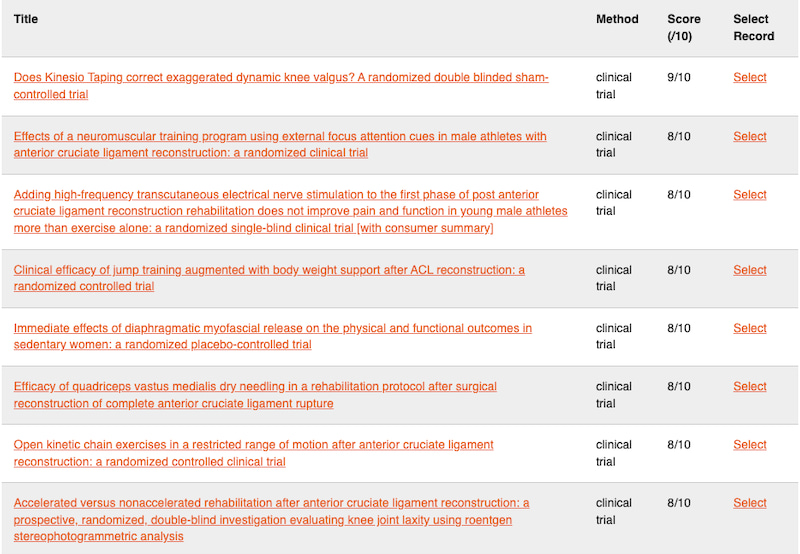Click the Select Record column header
The width and height of the screenshot is (800, 554).
click(753, 27)
